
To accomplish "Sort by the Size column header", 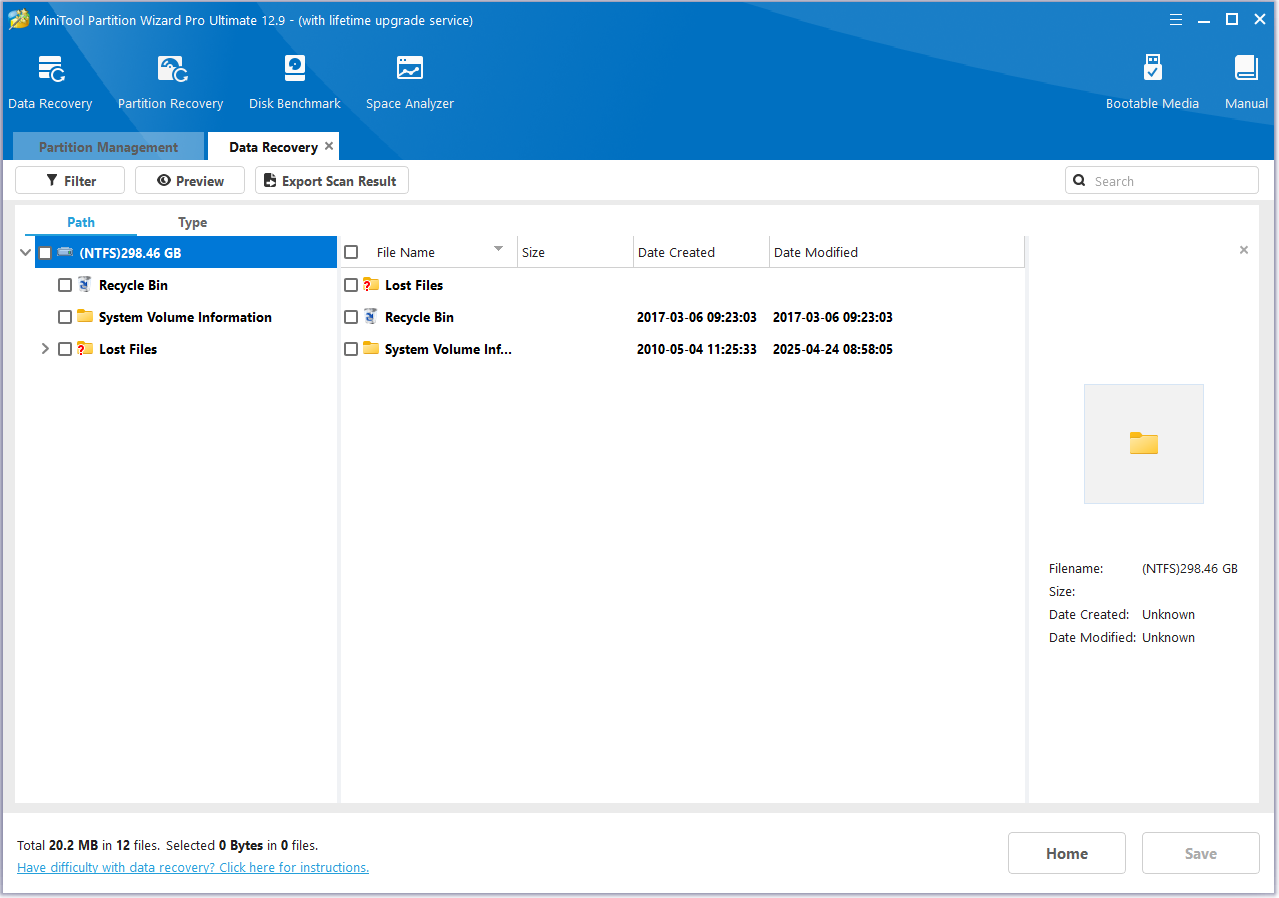I will coord(575,252).
